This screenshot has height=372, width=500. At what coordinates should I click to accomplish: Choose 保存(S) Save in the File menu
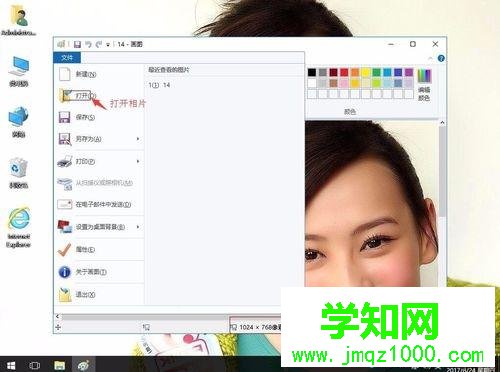[99, 117]
